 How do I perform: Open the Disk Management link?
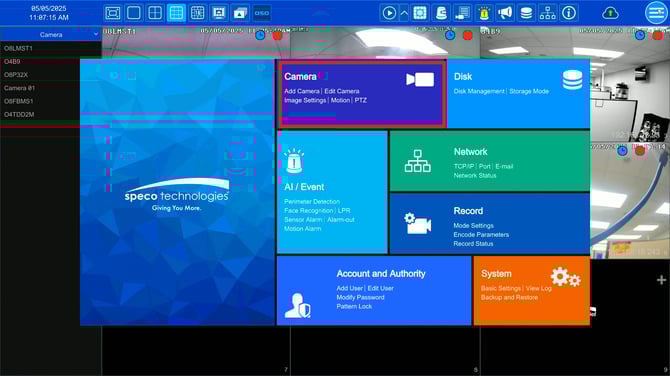(x=479, y=91)
